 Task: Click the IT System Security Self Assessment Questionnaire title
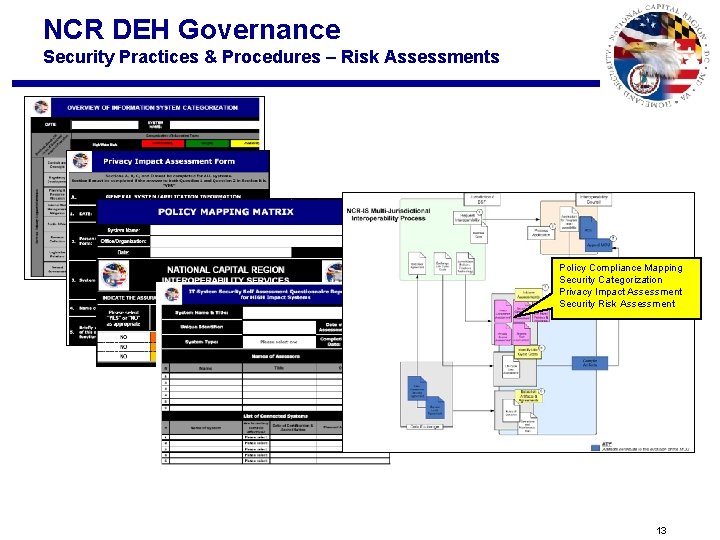tap(265, 294)
